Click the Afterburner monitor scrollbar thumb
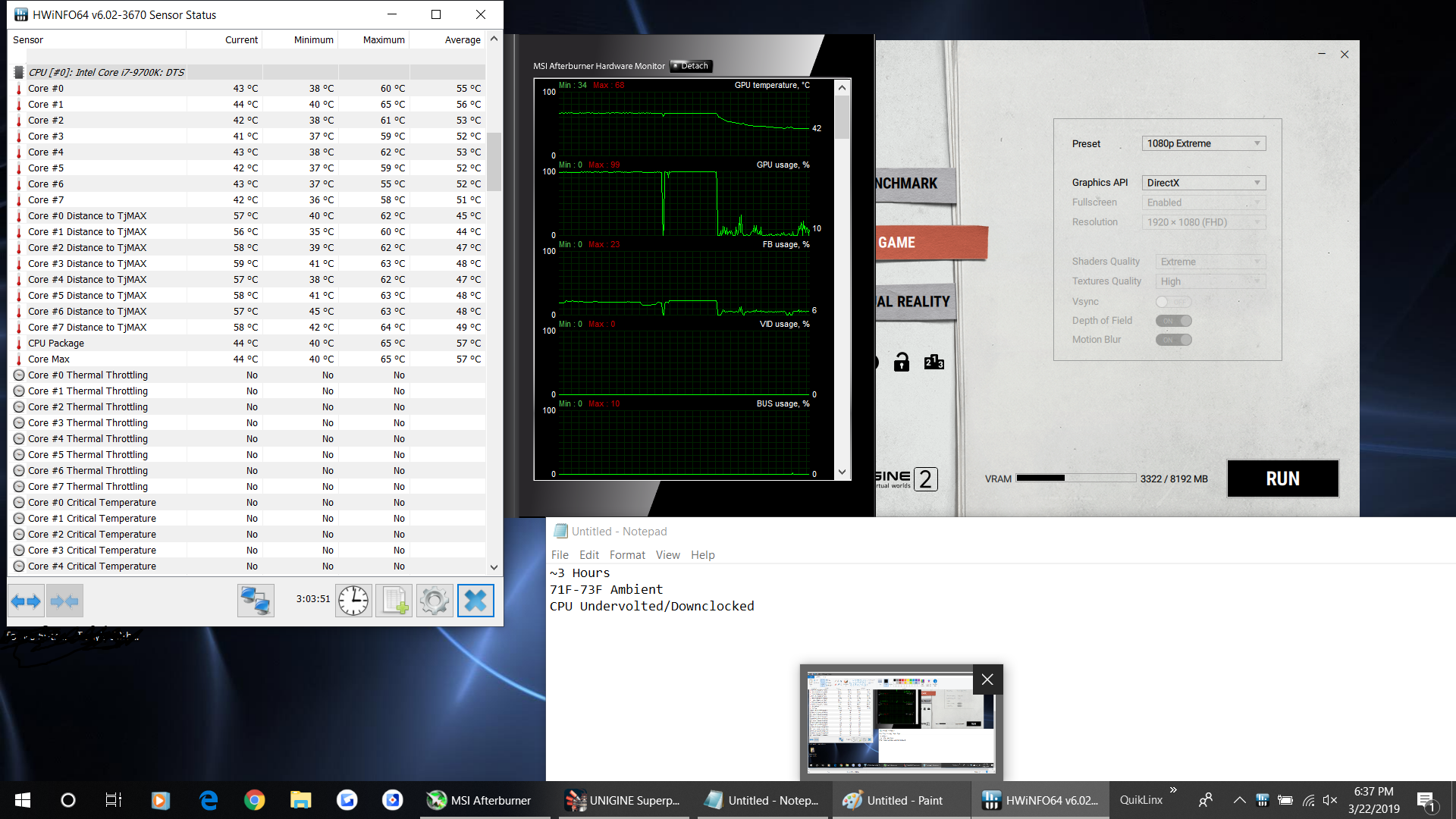This screenshot has height=819, width=1456. (x=843, y=116)
